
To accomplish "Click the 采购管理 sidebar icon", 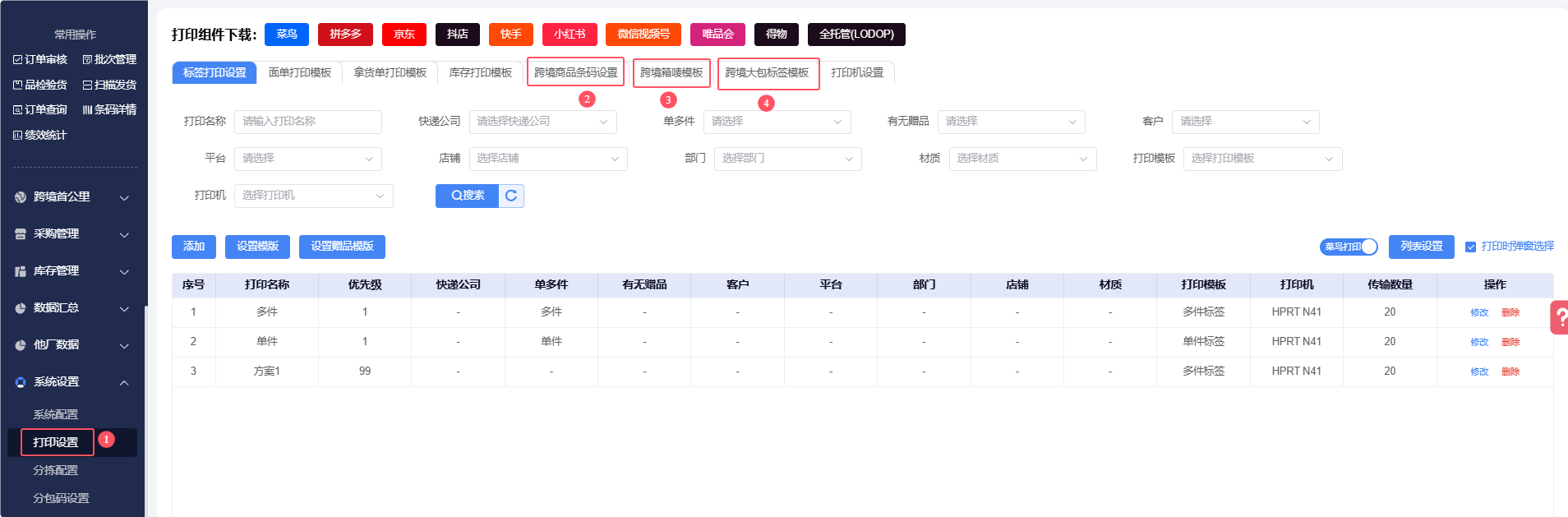I will click(21, 234).
